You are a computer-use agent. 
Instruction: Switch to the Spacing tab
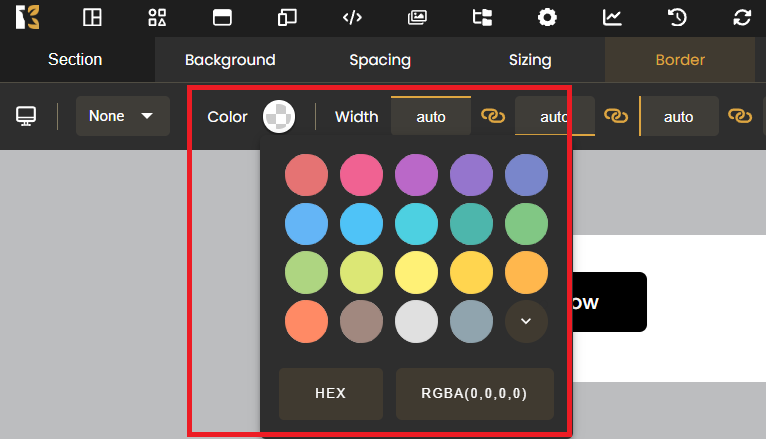pyautogui.click(x=380, y=60)
